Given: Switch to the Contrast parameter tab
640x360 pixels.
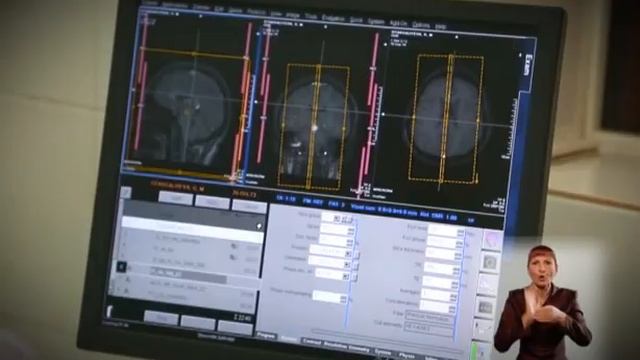Looking at the screenshot, I should [311, 342].
